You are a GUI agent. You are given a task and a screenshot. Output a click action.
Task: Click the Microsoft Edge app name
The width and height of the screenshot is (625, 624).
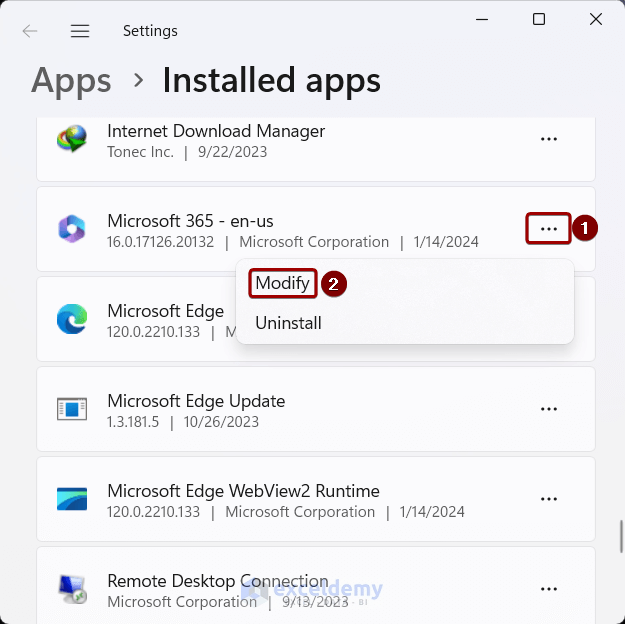[x=165, y=311]
